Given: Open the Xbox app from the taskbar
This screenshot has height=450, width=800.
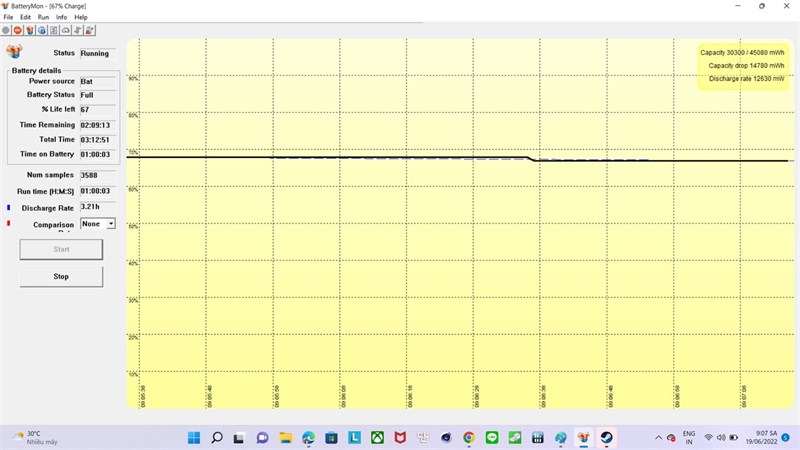Looking at the screenshot, I should point(377,437).
